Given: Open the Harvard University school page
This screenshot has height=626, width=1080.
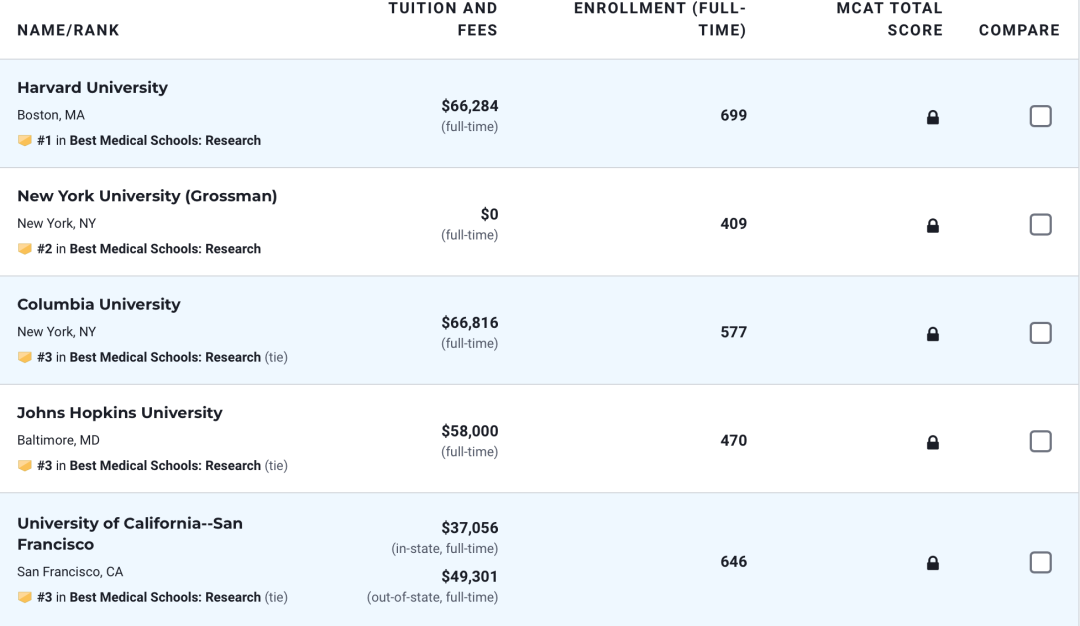Looking at the screenshot, I should pos(92,88).
